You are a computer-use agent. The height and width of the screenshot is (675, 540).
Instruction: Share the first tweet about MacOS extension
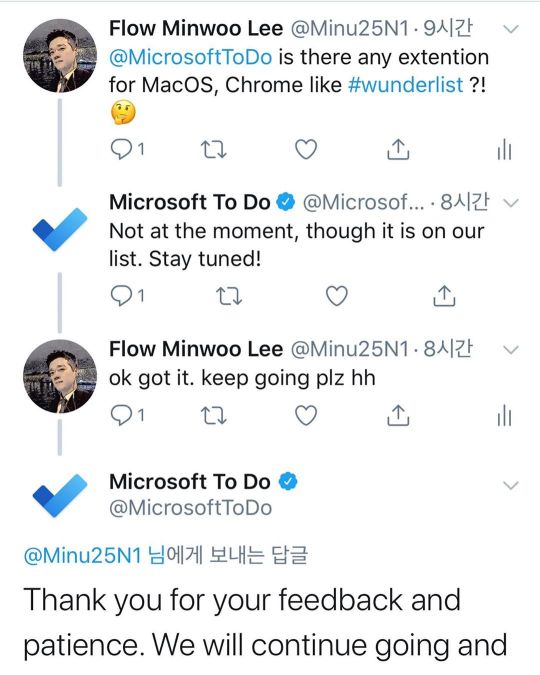[x=398, y=149]
